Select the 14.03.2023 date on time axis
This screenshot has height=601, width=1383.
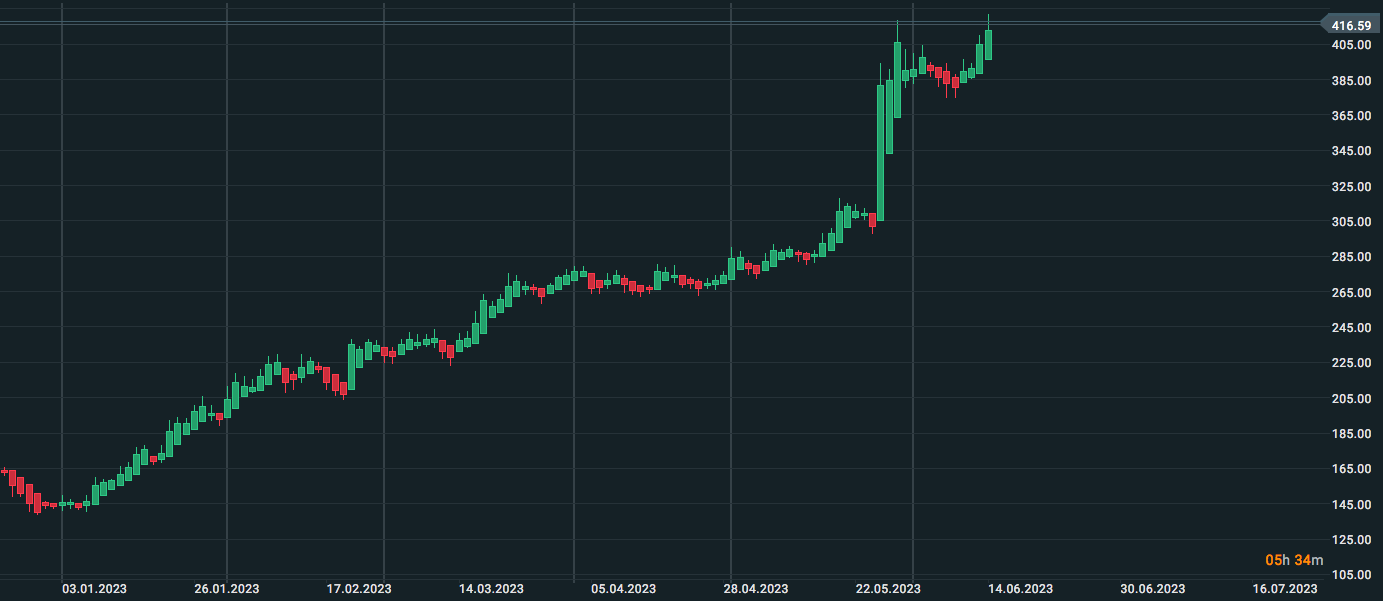tap(491, 589)
